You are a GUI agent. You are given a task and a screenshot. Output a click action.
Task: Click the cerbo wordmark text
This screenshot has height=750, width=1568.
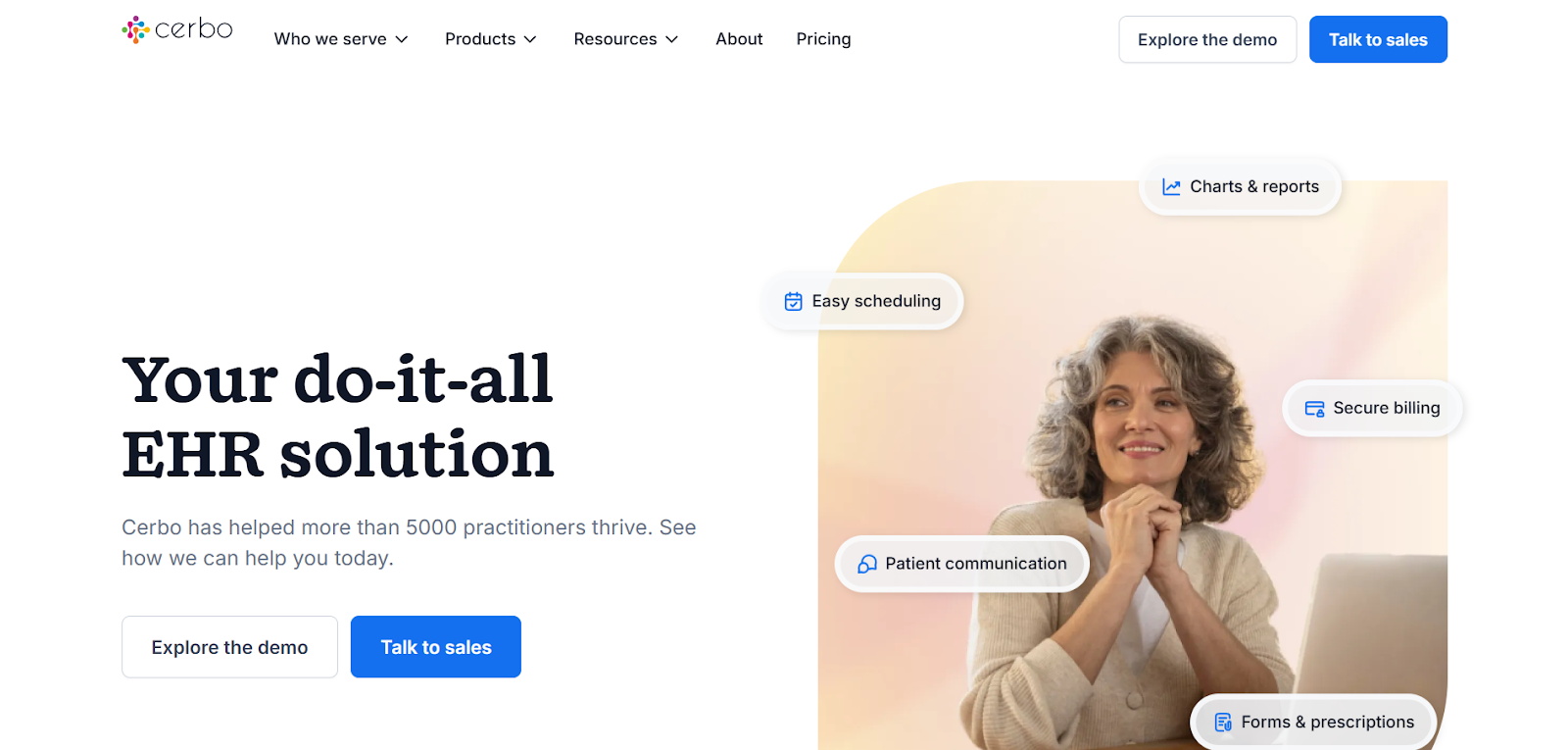(x=194, y=29)
